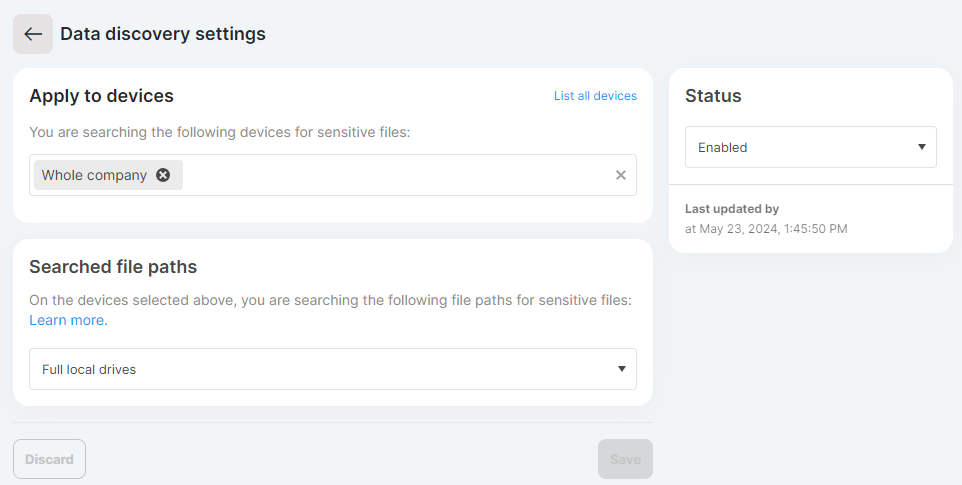The image size is (962, 485).
Task: Select the Whole company tag label
Action: [94, 175]
